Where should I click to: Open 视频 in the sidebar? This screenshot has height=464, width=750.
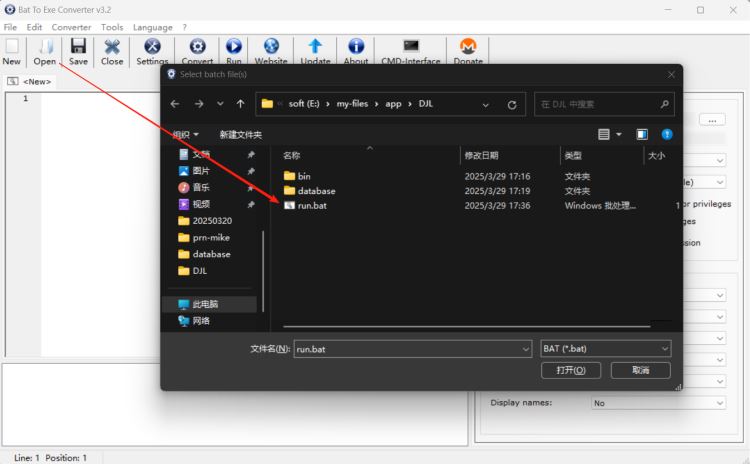click(201, 204)
